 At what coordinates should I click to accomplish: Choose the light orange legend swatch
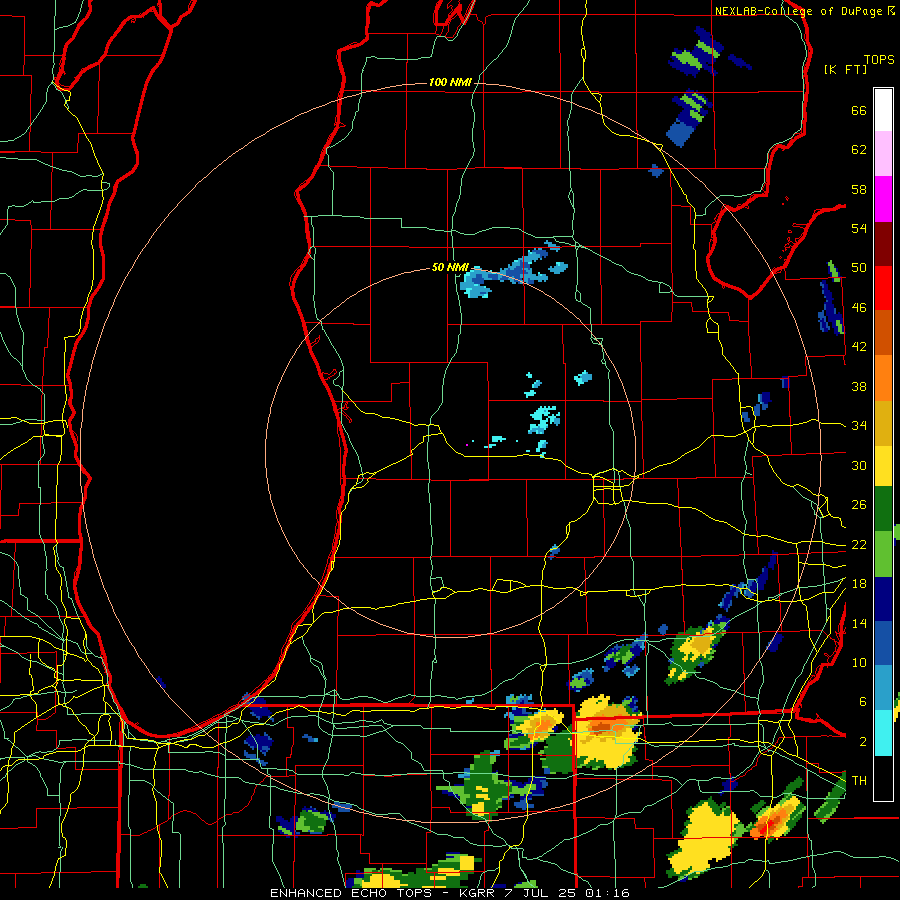[x=883, y=378]
